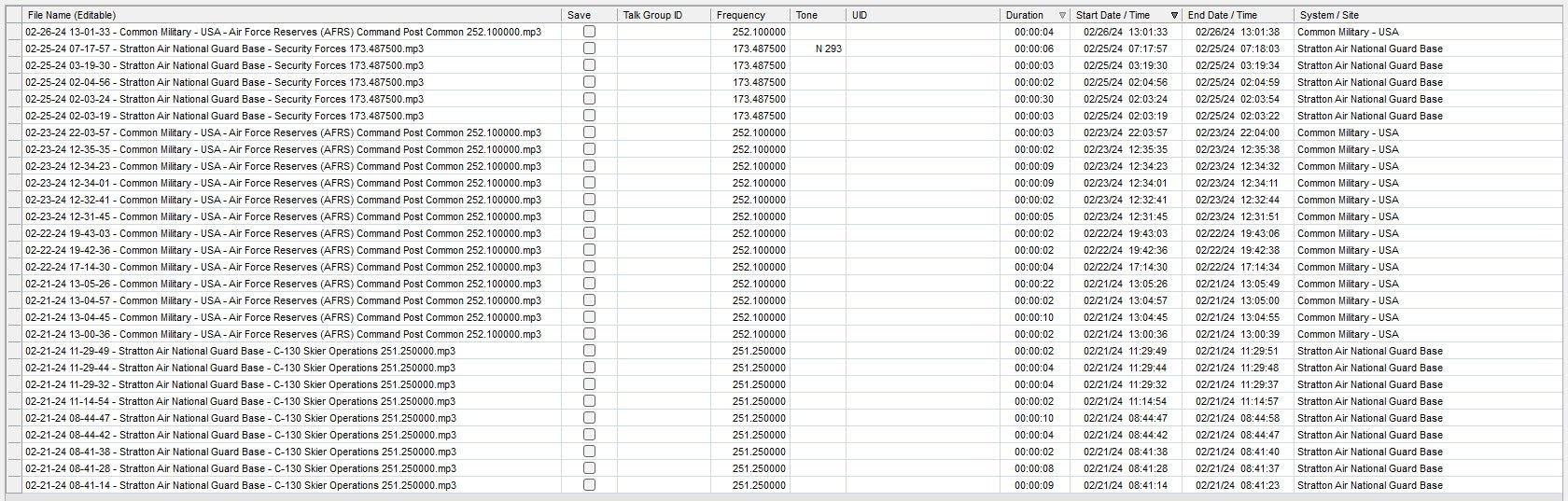Tick Save checkbox for 02-21-24 13-00-36 row
This screenshot has width=1568, height=501.
(x=589, y=333)
